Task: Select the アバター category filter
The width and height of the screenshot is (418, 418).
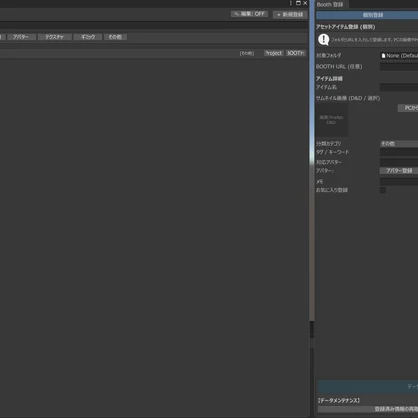Action: coord(21,37)
